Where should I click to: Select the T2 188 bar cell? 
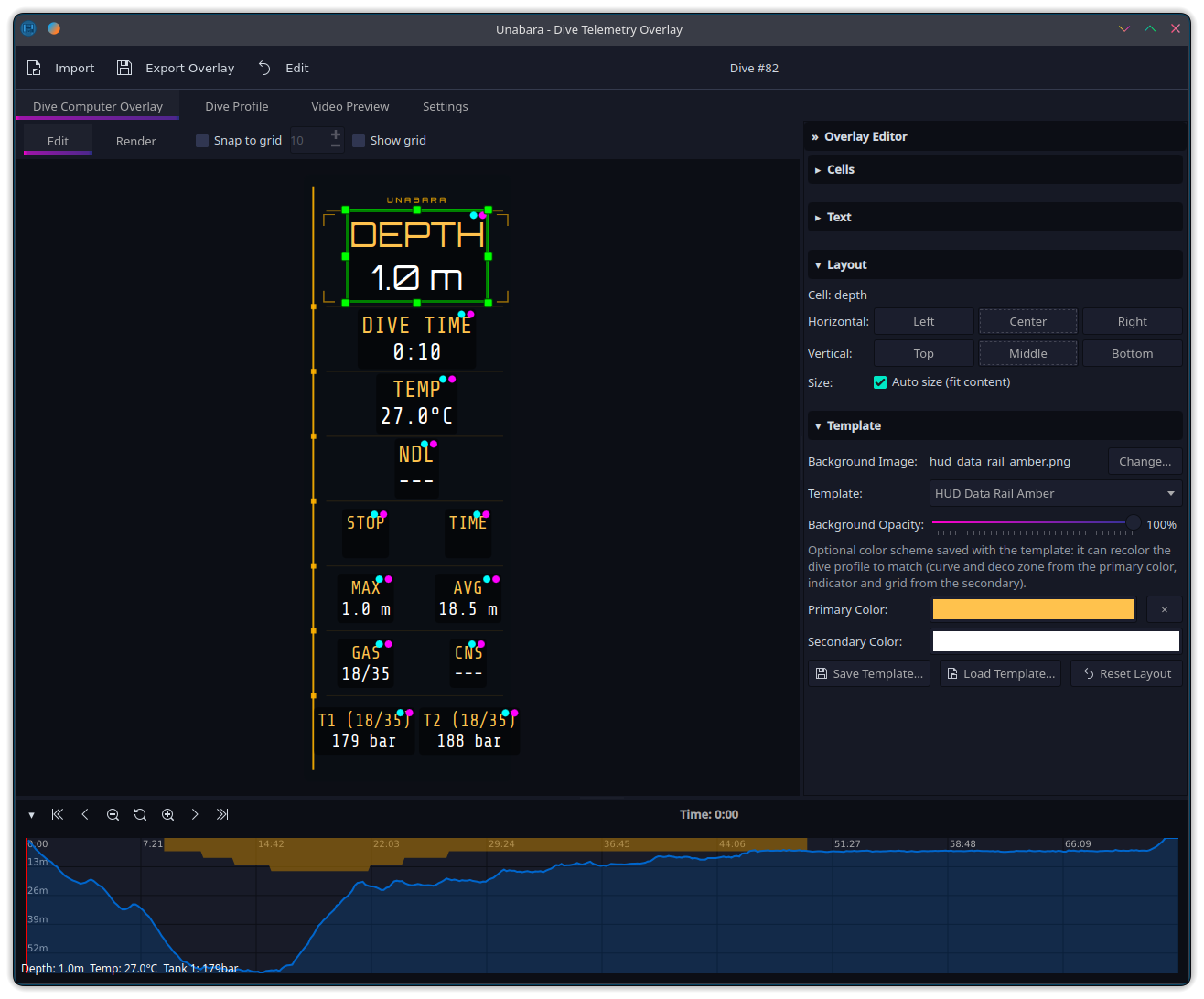pos(469,730)
